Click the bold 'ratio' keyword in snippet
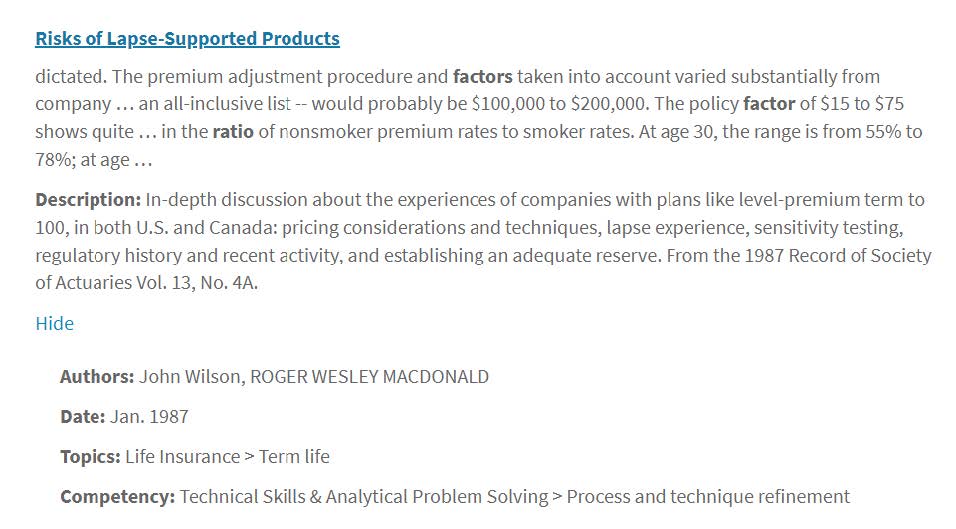The width and height of the screenshot is (956, 529). pyautogui.click(x=233, y=132)
